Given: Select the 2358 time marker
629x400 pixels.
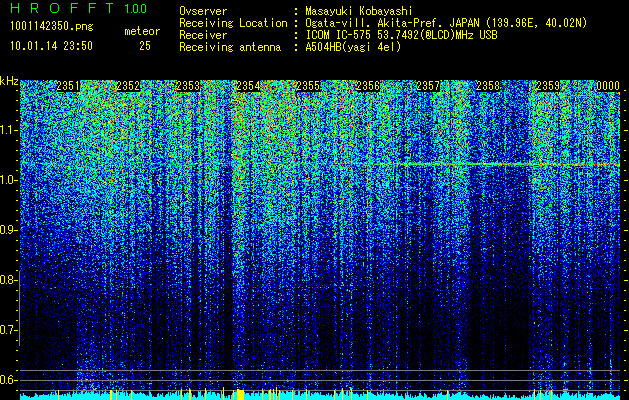Looking at the screenshot, I should tap(488, 86).
